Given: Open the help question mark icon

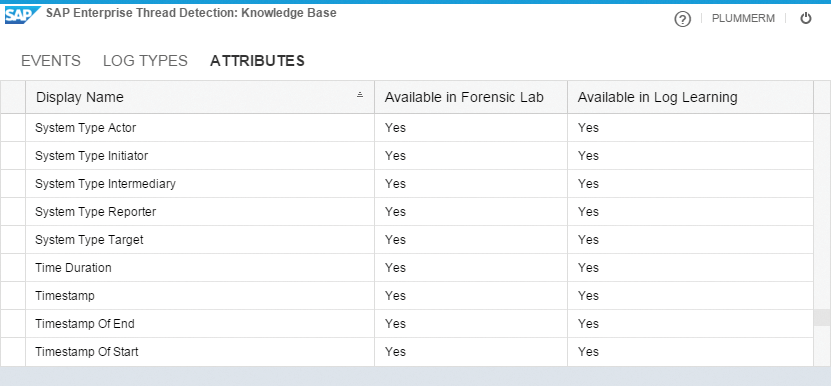Looking at the screenshot, I should [x=682, y=20].
